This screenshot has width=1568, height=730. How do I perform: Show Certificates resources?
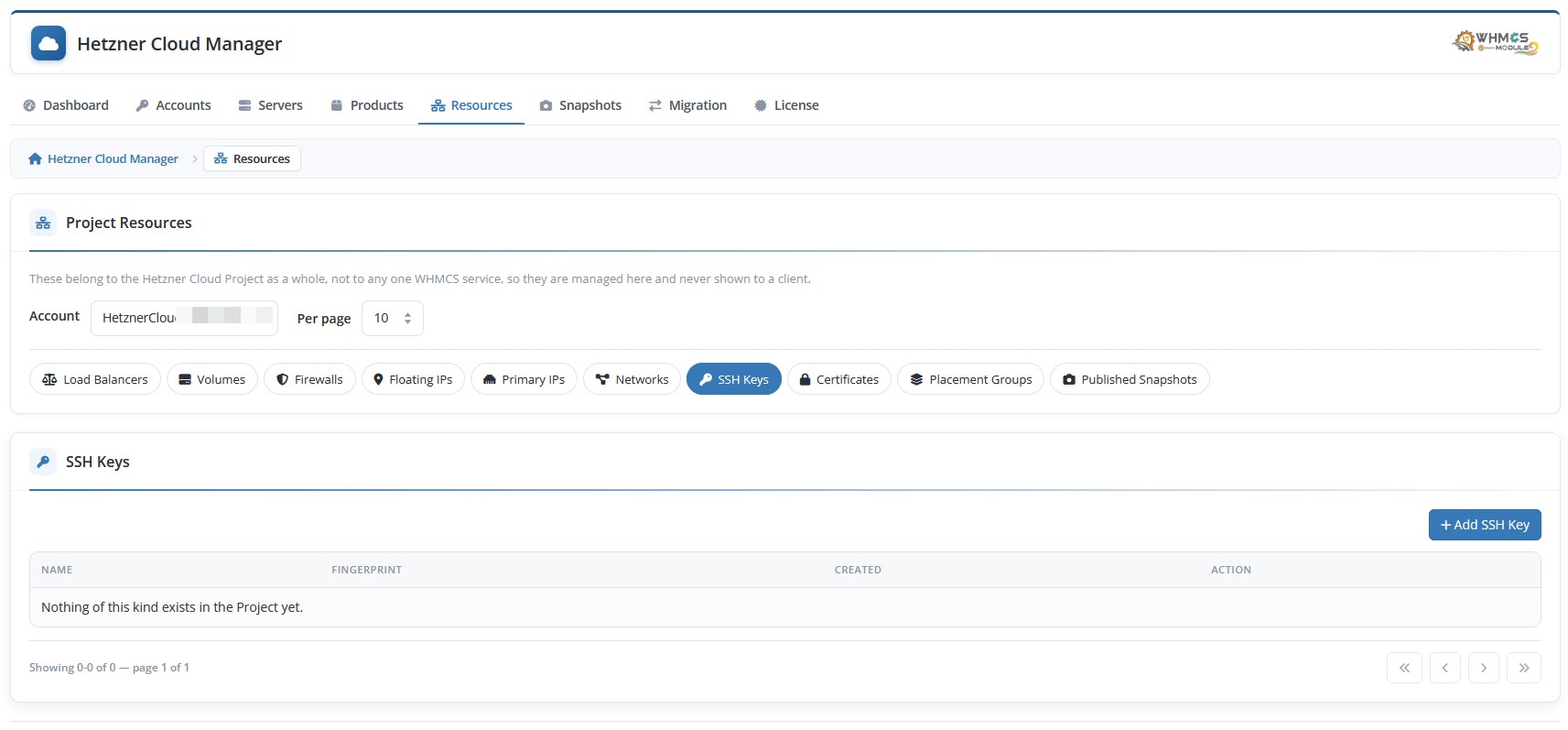coord(838,379)
